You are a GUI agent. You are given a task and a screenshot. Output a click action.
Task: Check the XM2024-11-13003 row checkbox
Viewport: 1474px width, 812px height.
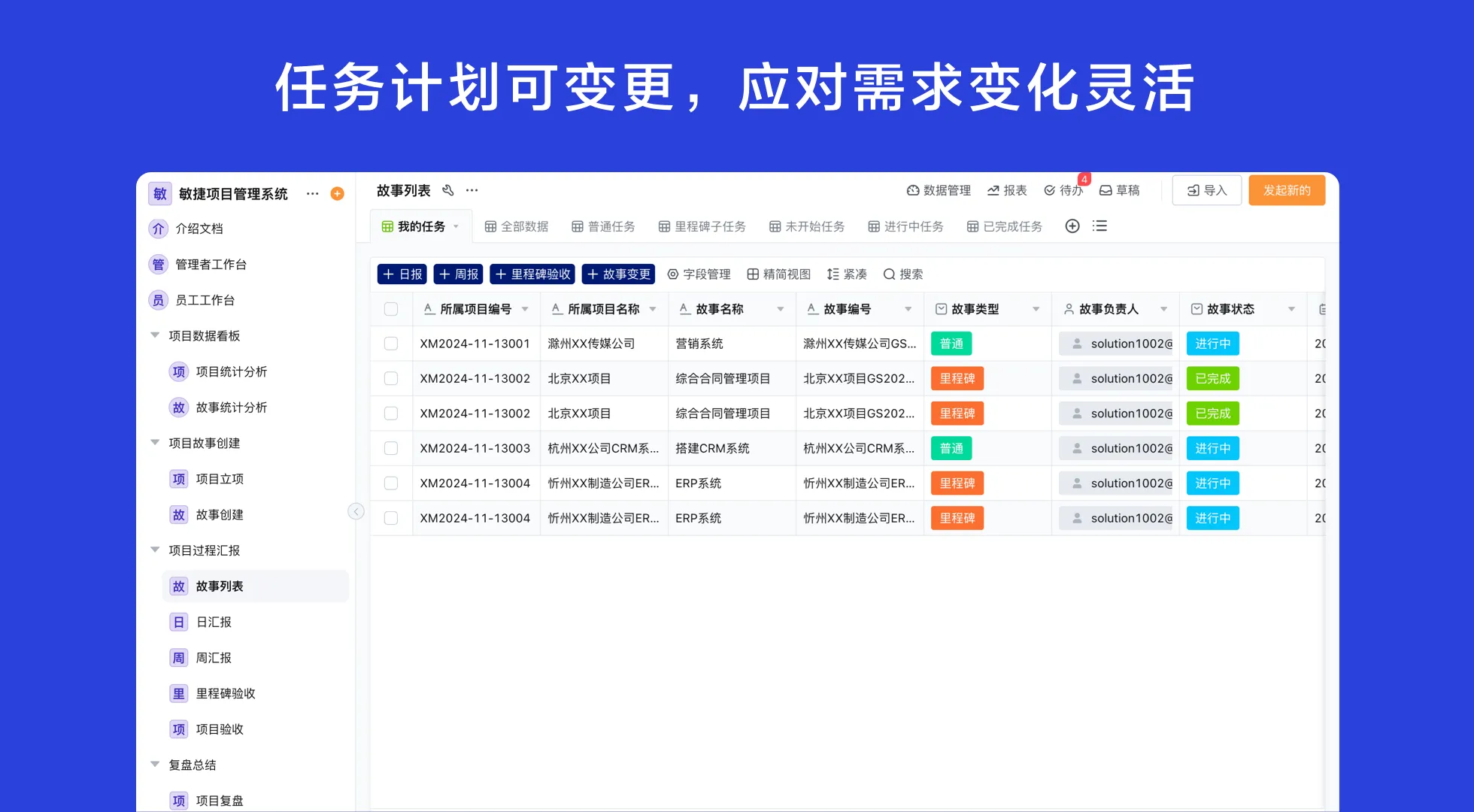pyautogui.click(x=391, y=448)
